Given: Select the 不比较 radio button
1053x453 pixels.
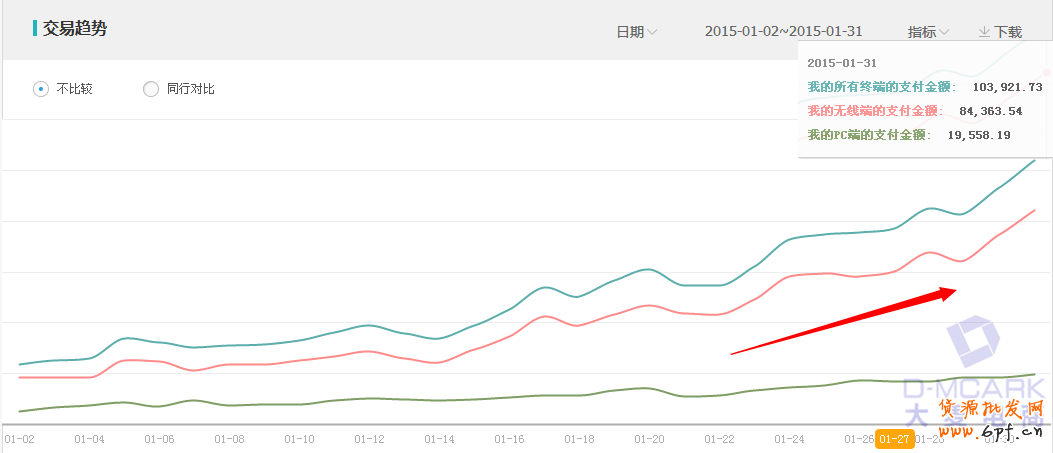Looking at the screenshot, I should coord(41,89).
